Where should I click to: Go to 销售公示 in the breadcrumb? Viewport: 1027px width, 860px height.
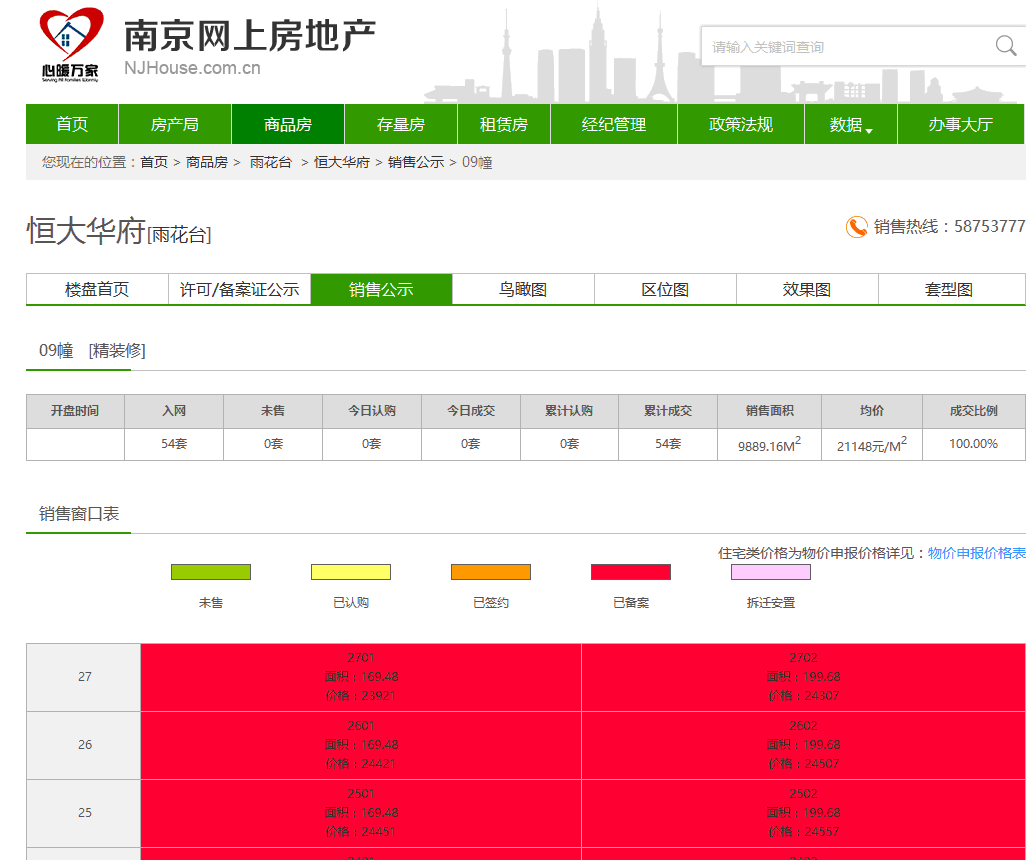click(x=416, y=162)
